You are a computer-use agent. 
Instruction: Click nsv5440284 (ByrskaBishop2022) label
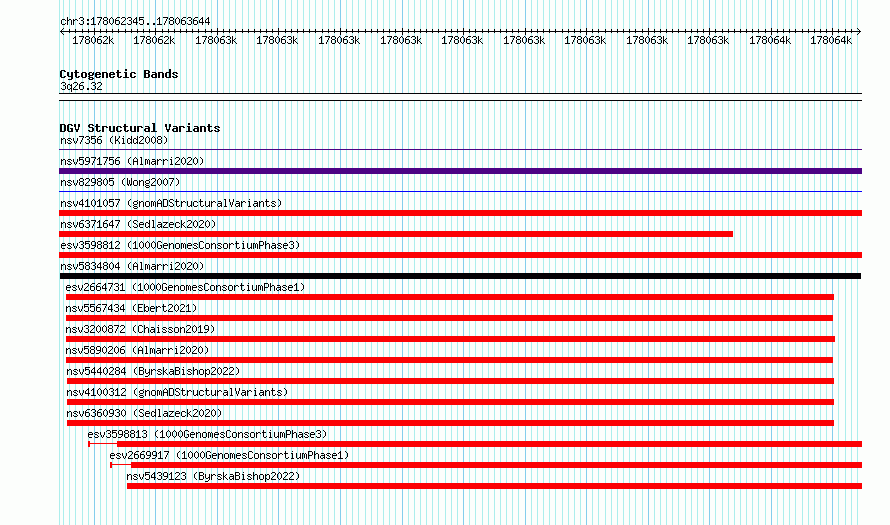tap(153, 371)
